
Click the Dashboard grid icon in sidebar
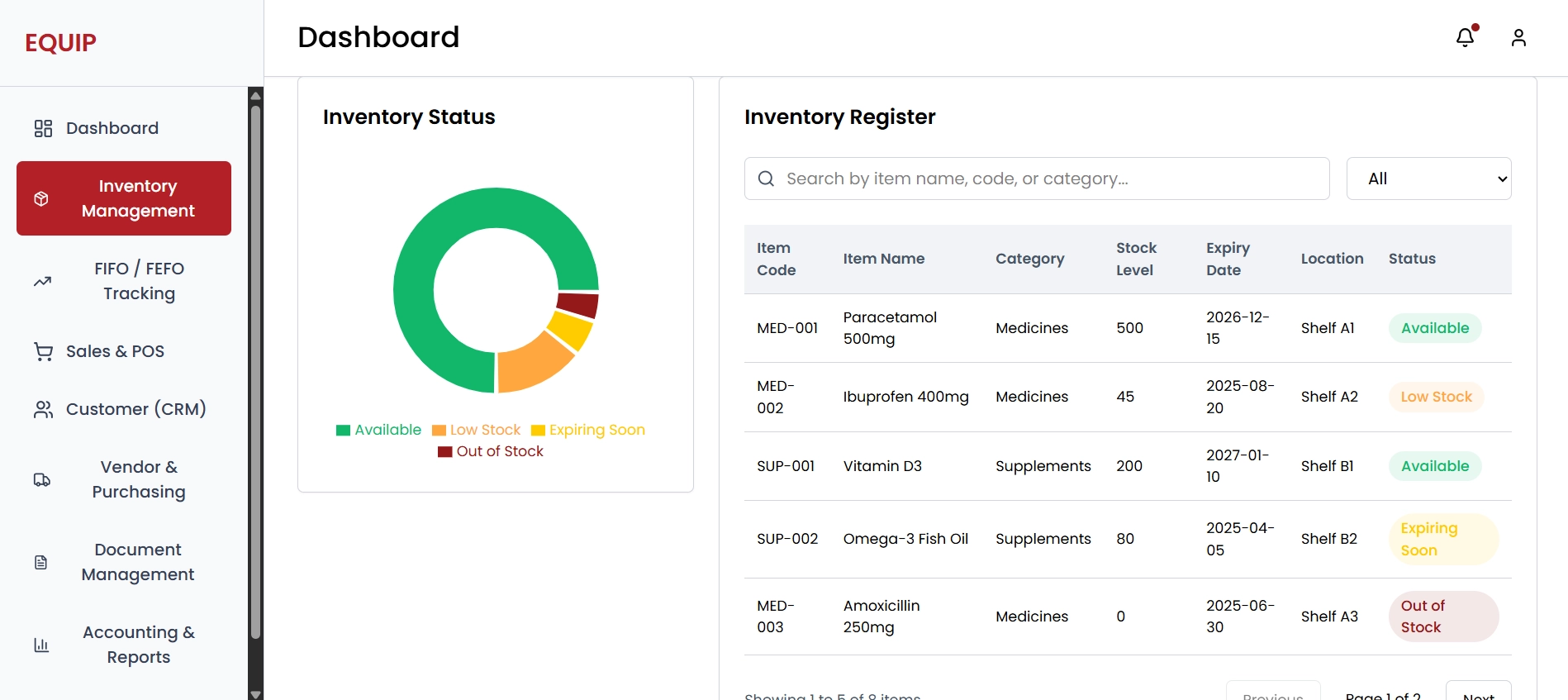(x=43, y=128)
